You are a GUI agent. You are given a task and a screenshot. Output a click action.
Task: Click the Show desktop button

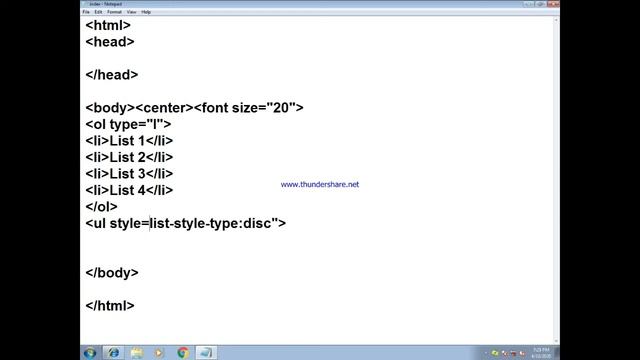pyautogui.click(x=557, y=353)
